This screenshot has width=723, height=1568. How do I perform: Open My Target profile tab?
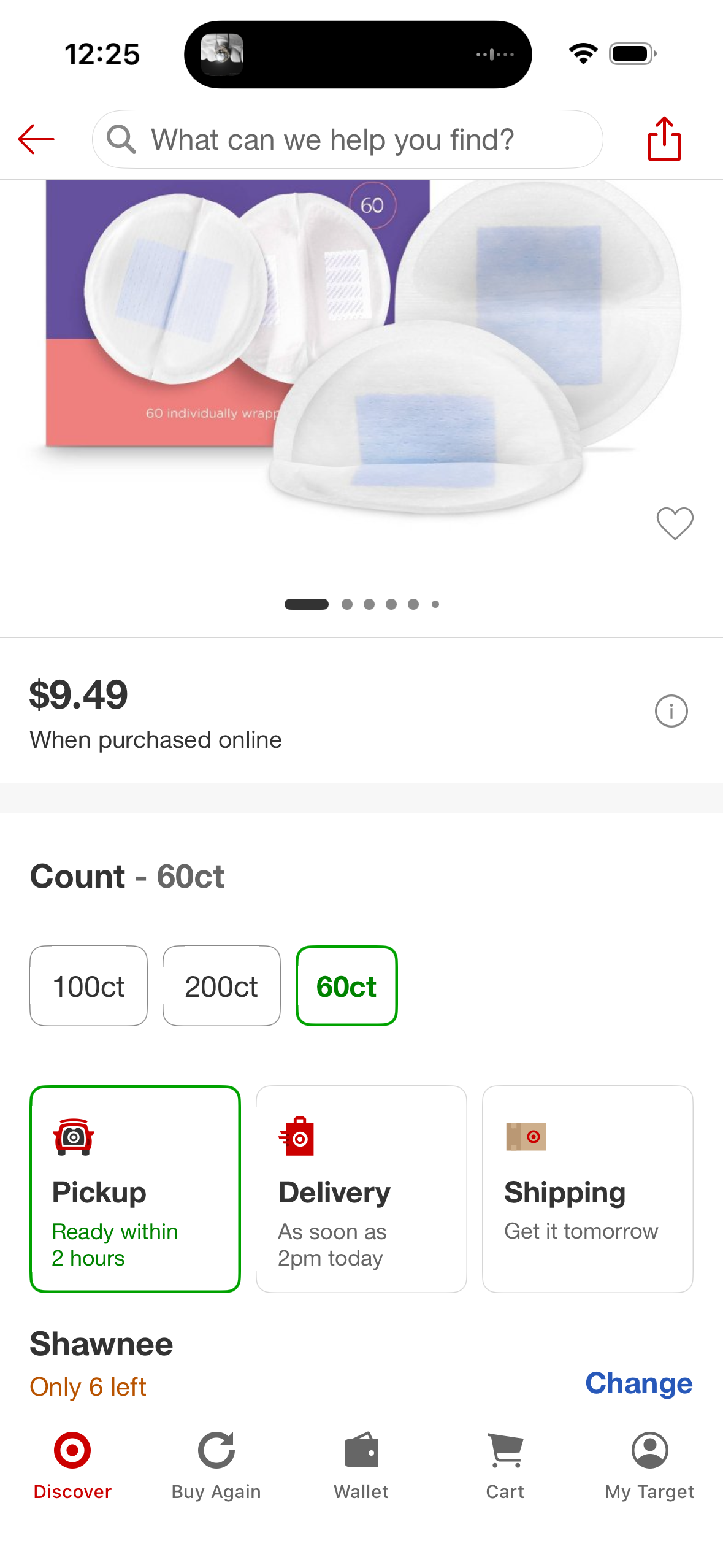click(649, 1466)
